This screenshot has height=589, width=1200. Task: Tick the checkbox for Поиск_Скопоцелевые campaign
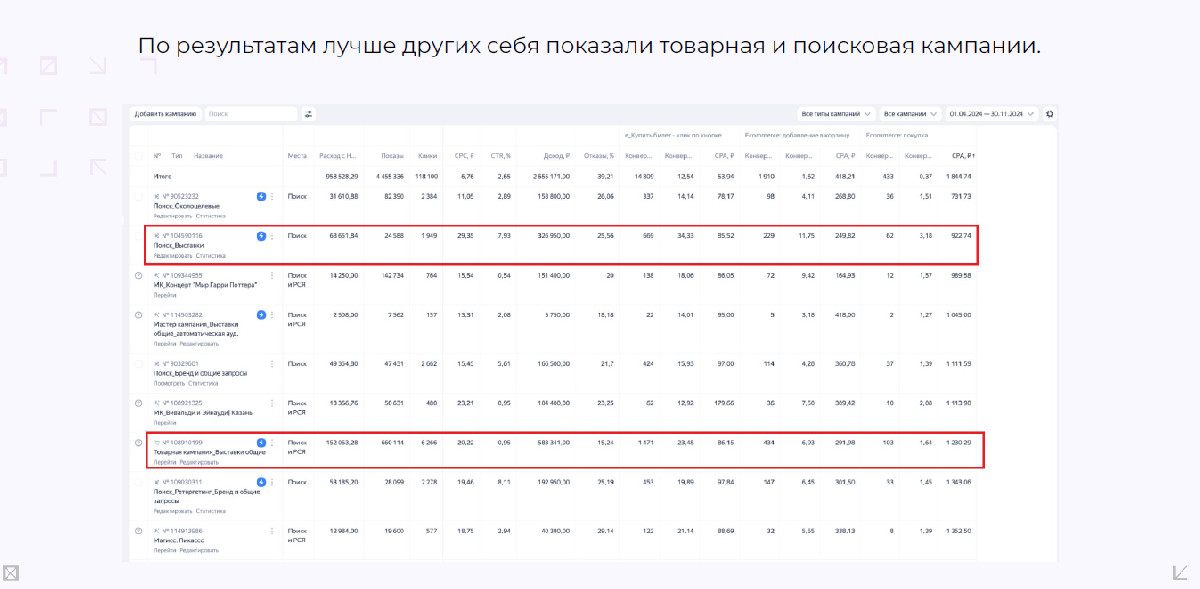point(138,196)
